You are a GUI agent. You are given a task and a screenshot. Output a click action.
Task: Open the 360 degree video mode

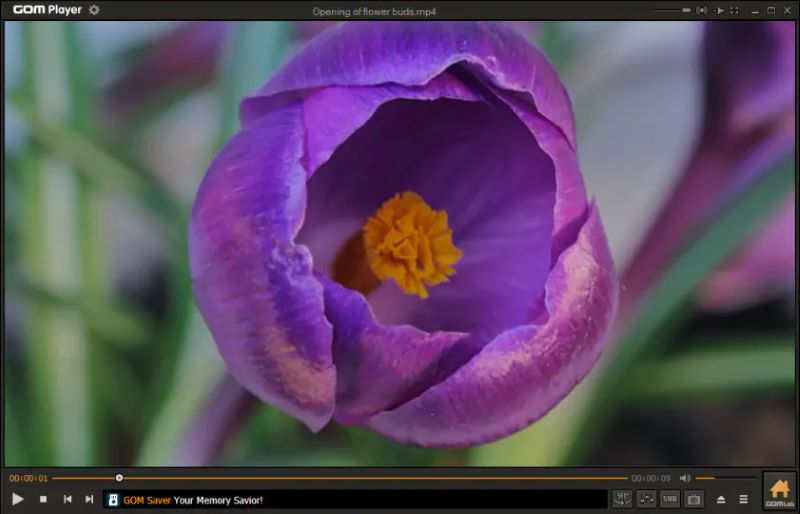point(622,499)
